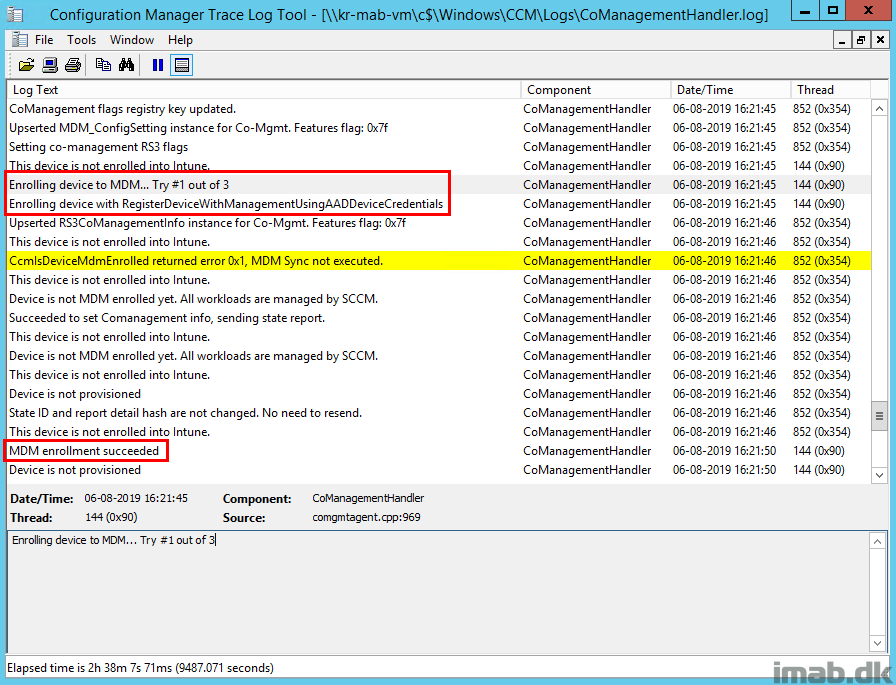Click into the log detail text box
The height and width of the screenshot is (685, 896).
tap(438, 592)
